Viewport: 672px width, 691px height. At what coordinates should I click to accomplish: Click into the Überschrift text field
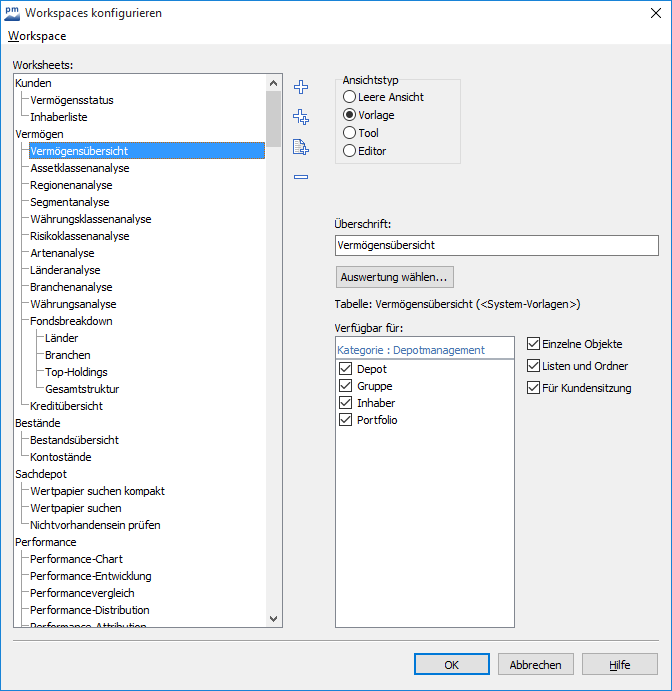[496, 245]
